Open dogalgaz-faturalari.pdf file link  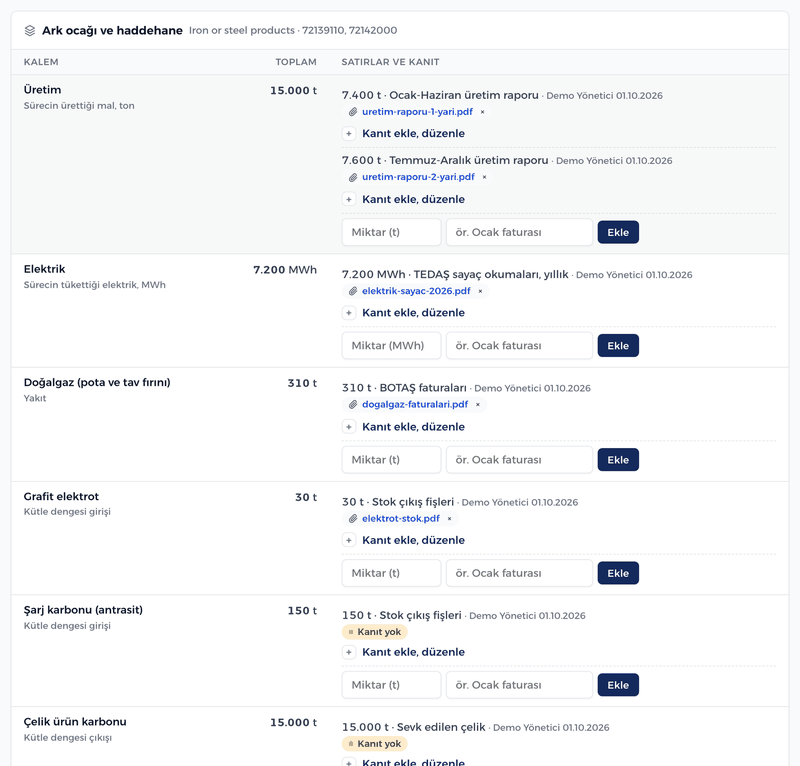point(415,405)
